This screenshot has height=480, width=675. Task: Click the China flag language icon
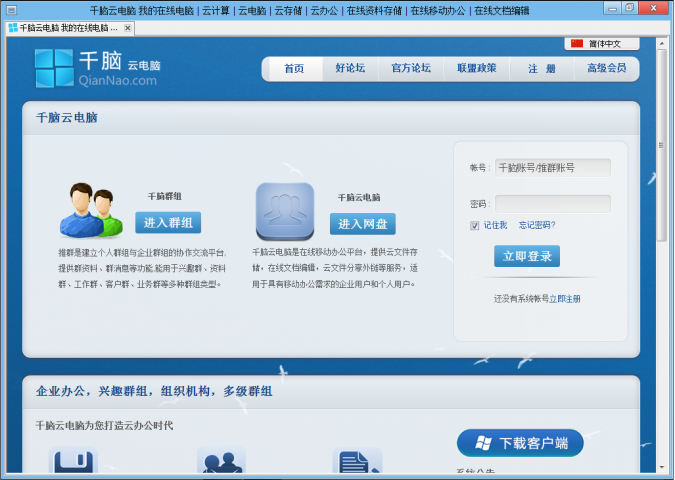(x=577, y=43)
